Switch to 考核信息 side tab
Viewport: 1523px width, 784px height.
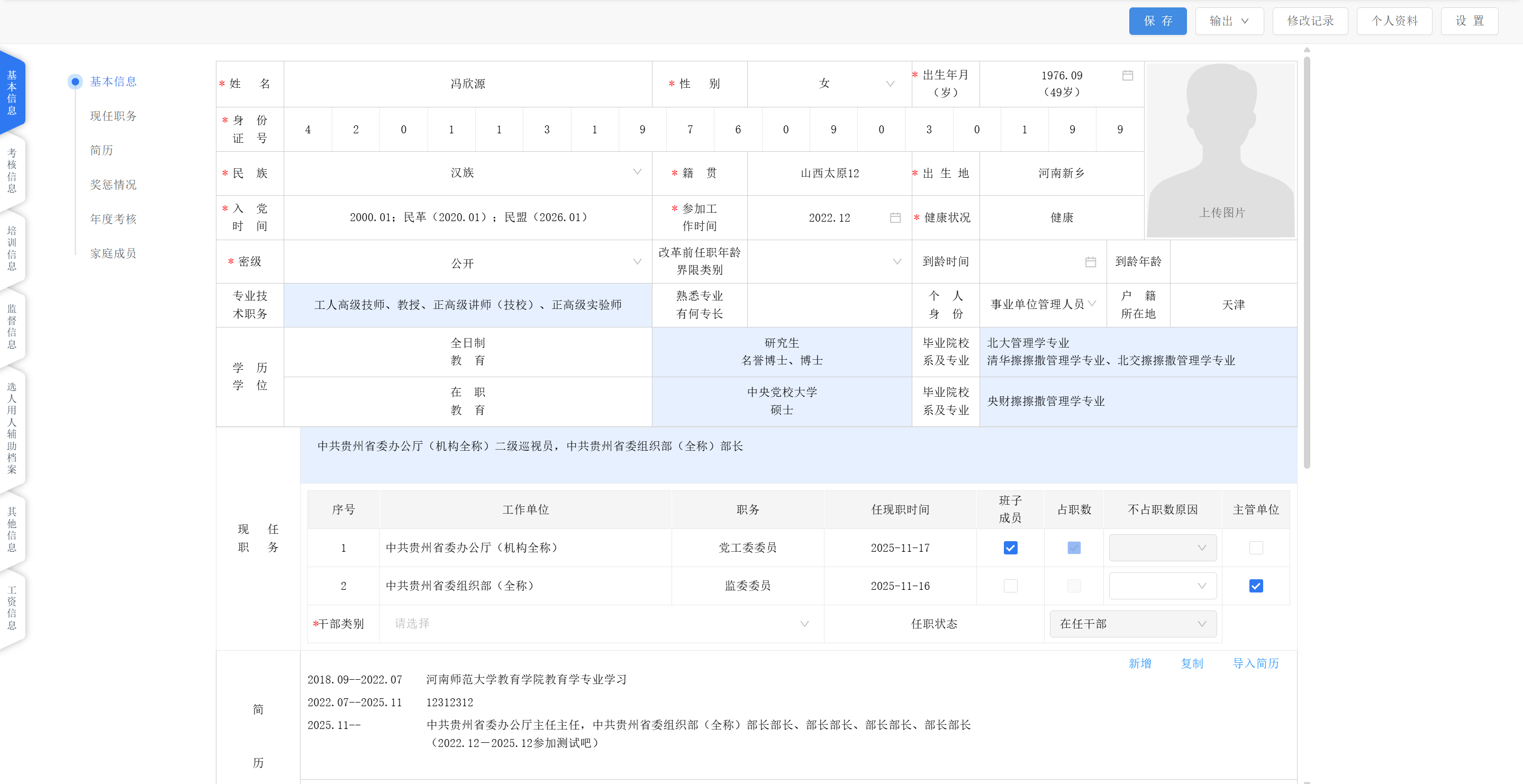(x=12, y=170)
